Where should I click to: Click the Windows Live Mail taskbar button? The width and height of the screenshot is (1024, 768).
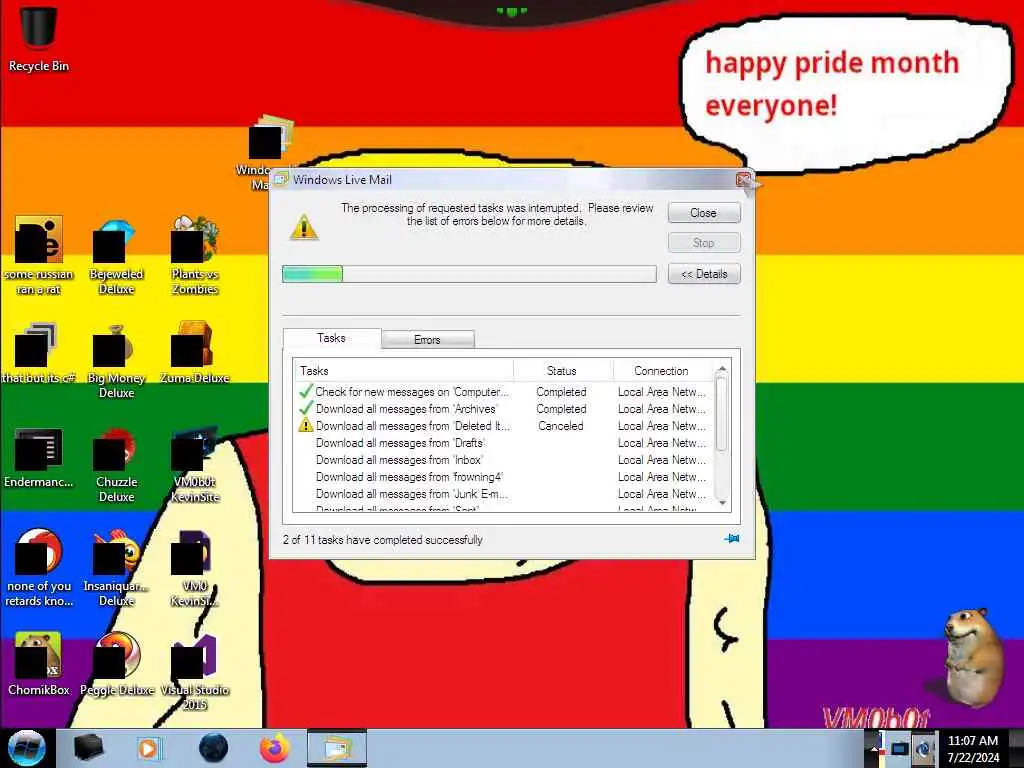tap(337, 748)
